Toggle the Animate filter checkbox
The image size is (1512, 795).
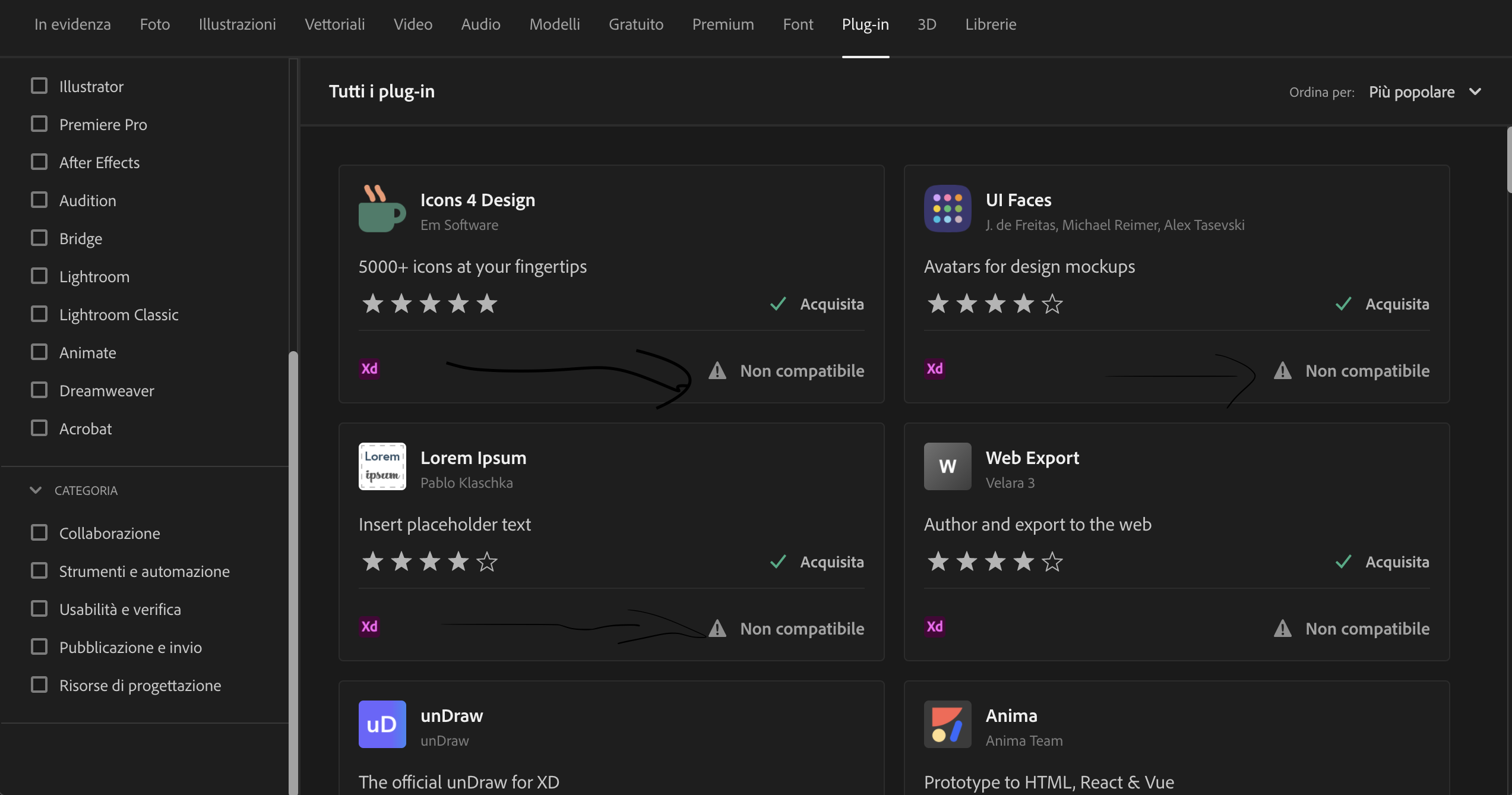point(39,352)
